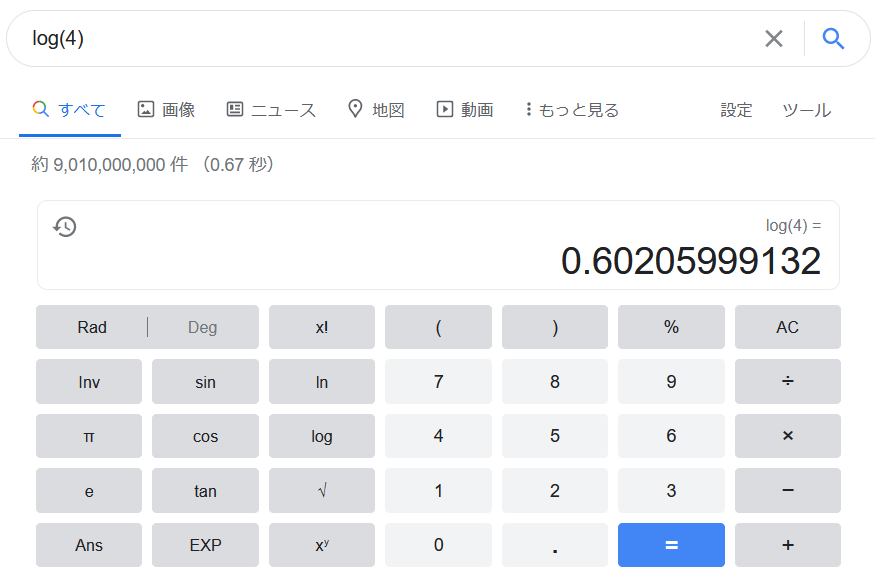Tap the digit 5 key
Image resolution: width=875 pixels, height=580 pixels.
555,436
